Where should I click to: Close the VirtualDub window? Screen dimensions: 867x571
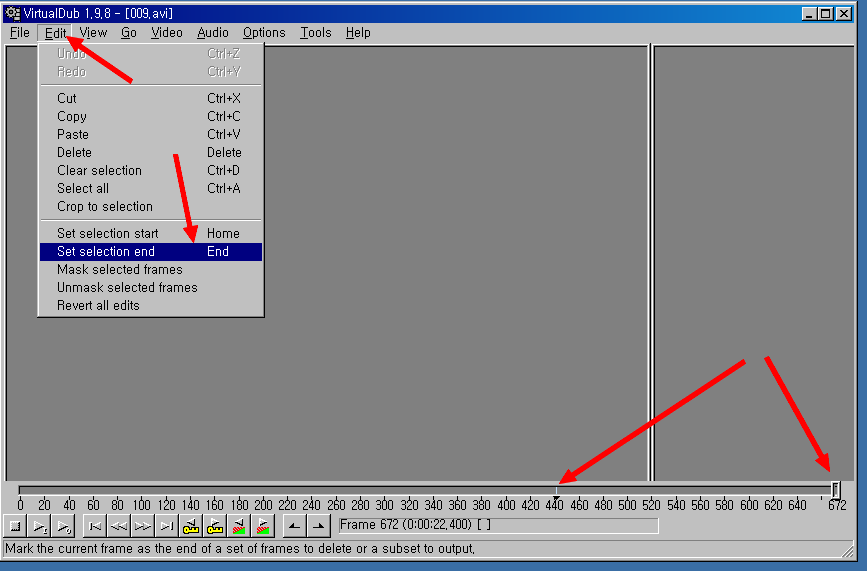tap(844, 14)
